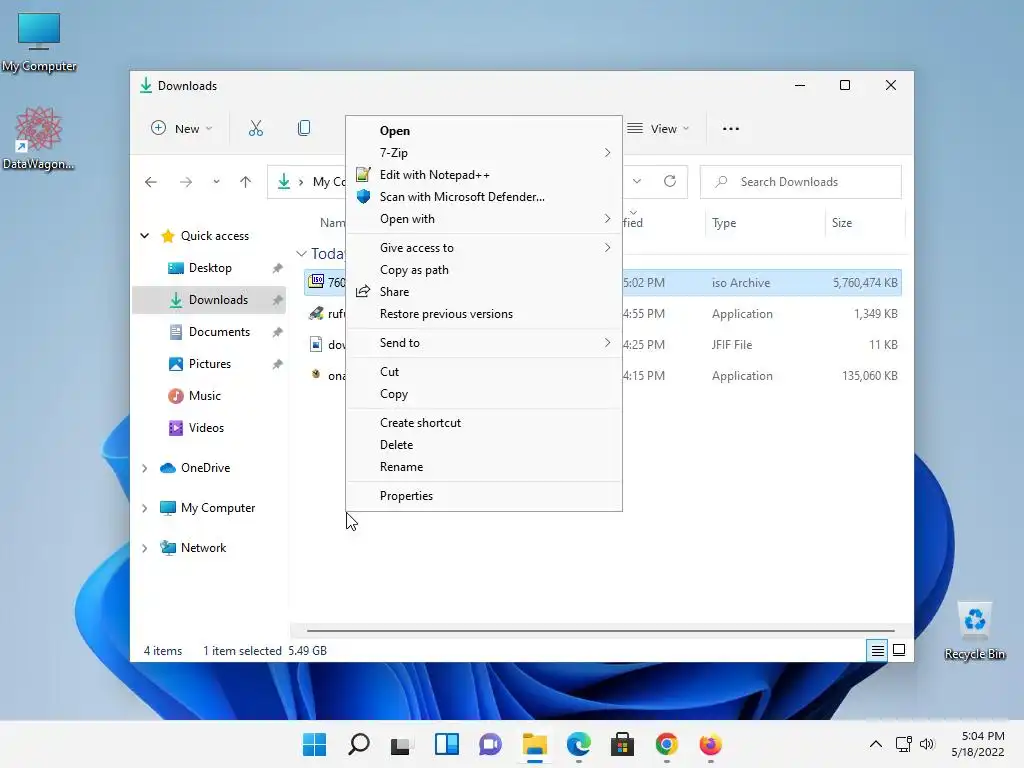Sort by the Type column header
1024x768 pixels.
(x=765, y=223)
